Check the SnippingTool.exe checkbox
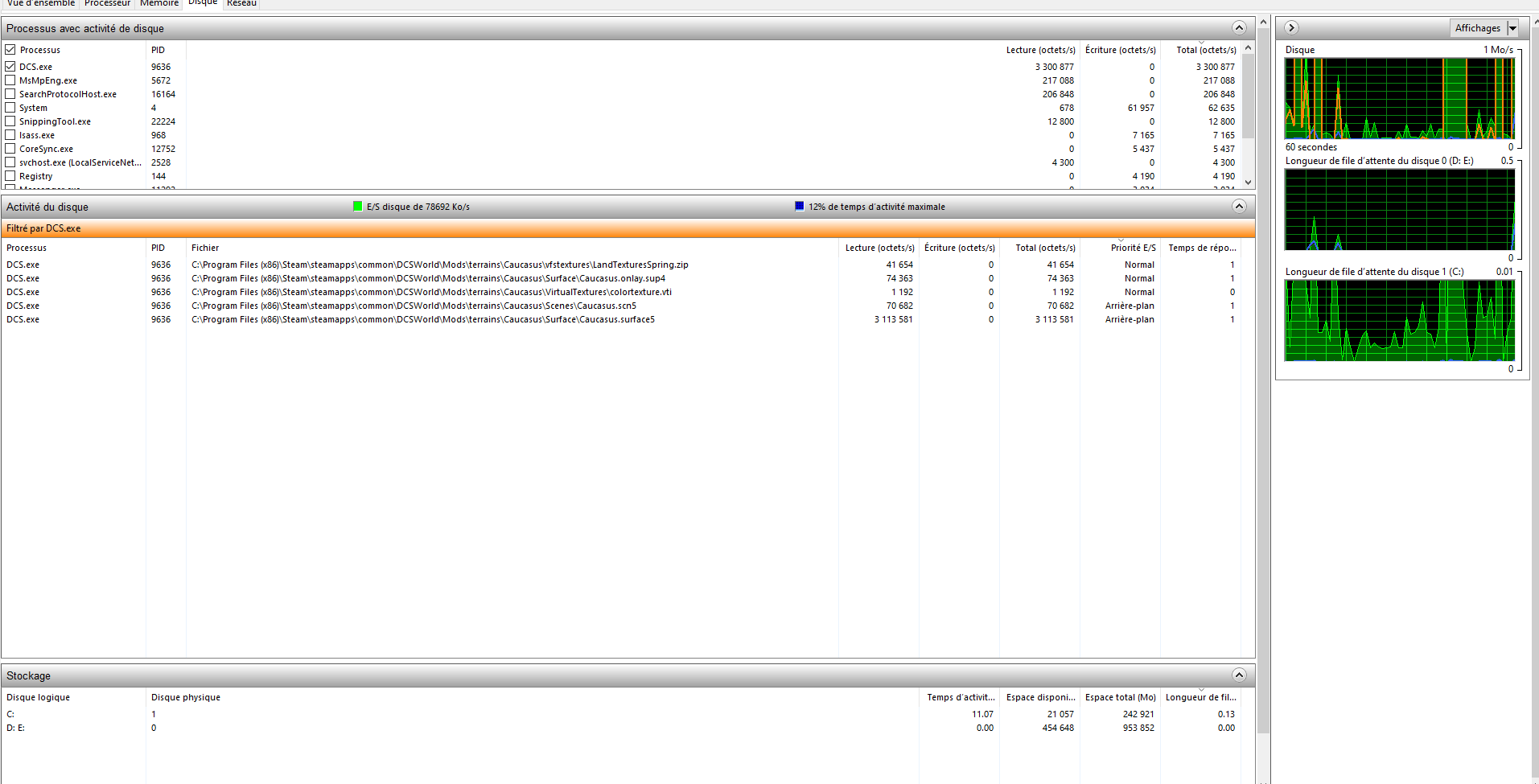This screenshot has width=1539, height=784. tap(10, 121)
